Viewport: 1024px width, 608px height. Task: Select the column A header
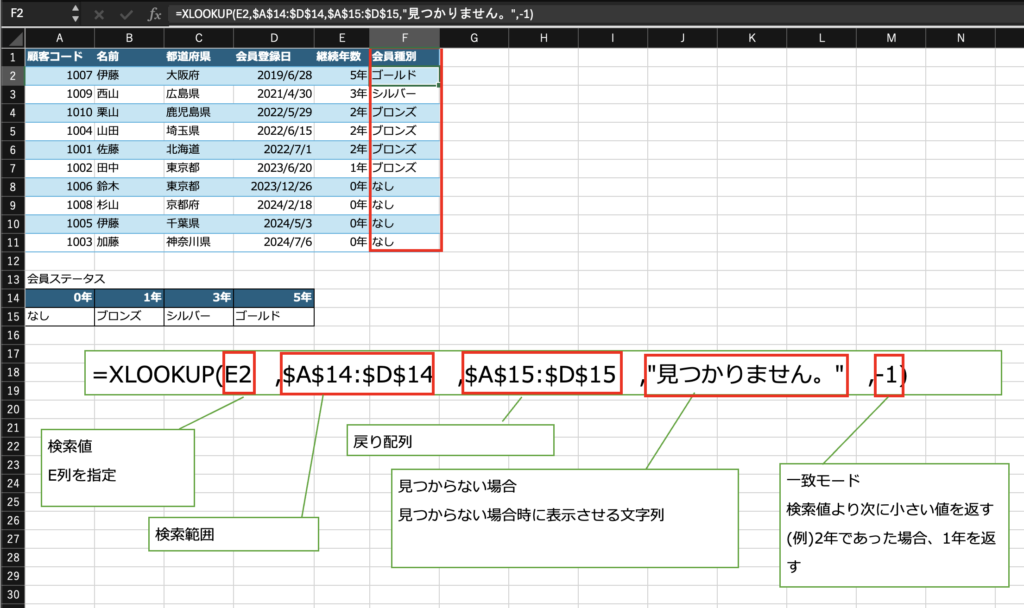click(x=59, y=38)
